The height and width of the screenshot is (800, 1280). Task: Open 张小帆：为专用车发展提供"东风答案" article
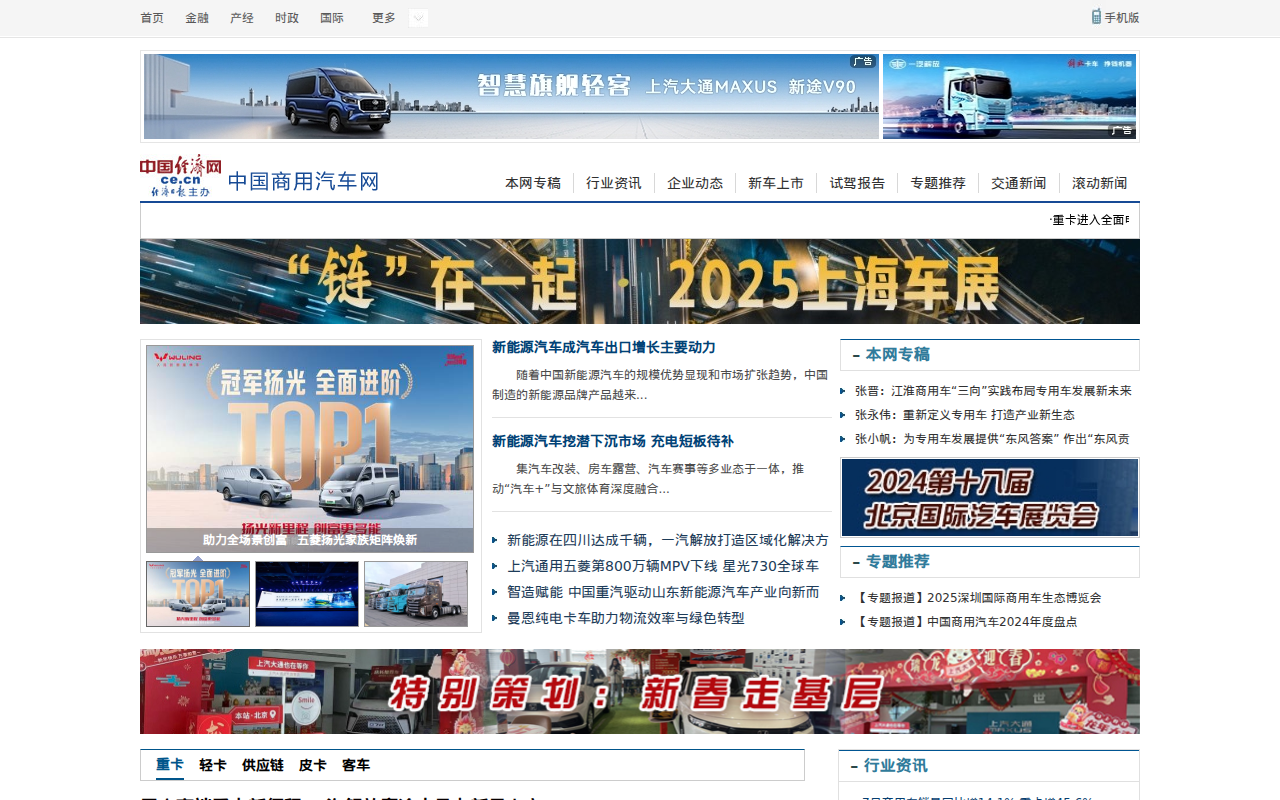coord(992,439)
